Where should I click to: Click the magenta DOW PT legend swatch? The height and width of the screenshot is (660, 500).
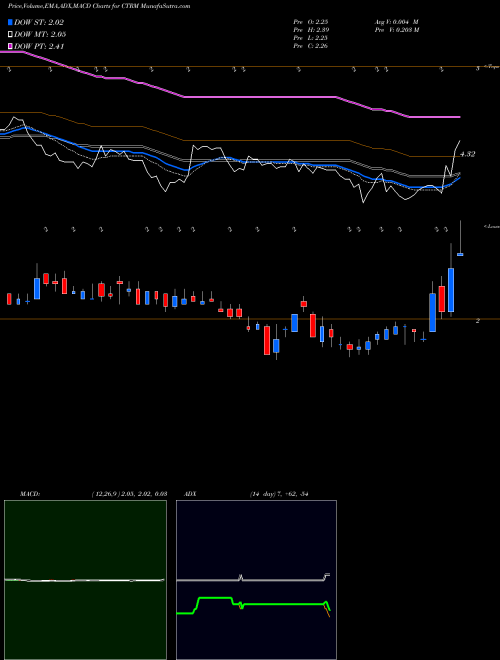coord(10,46)
